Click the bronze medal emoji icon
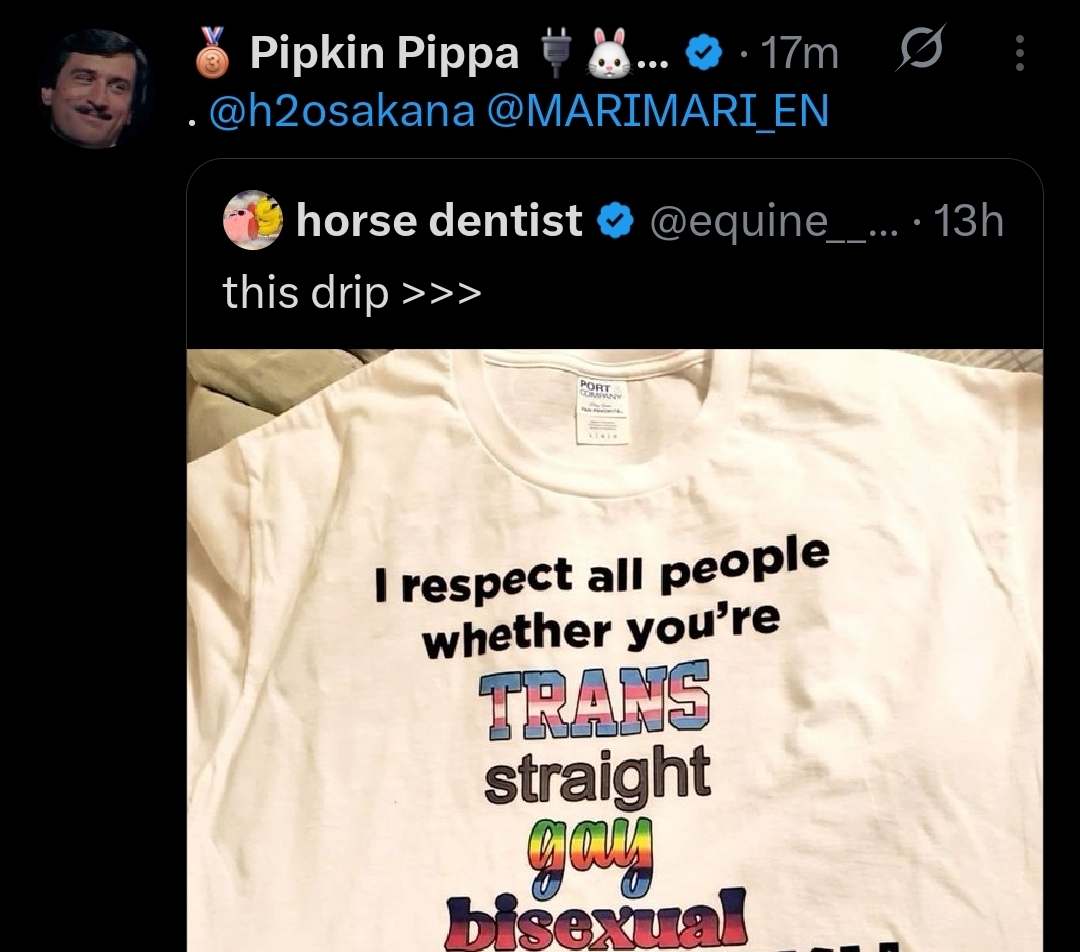 pos(212,52)
